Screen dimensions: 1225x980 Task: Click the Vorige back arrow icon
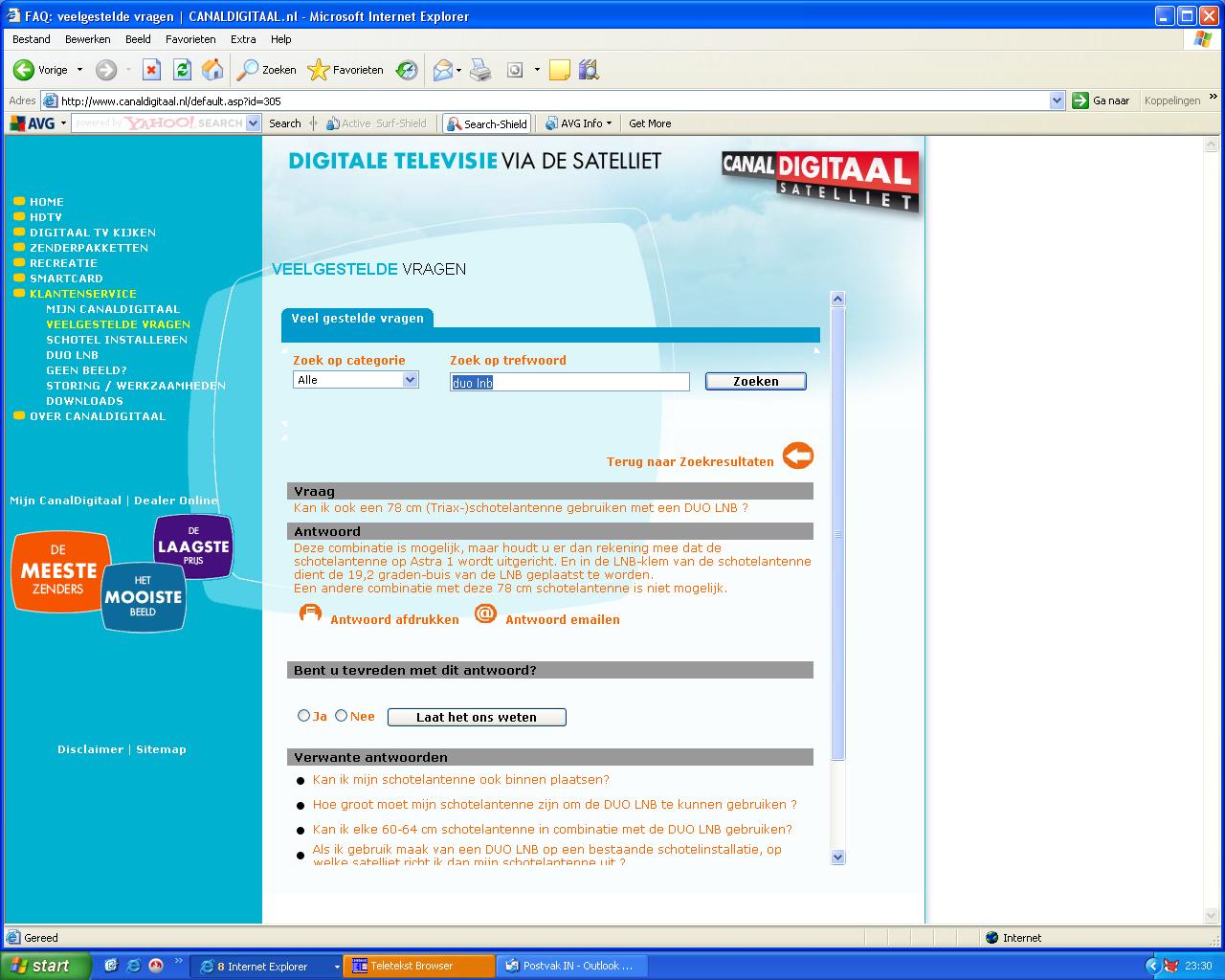pos(23,70)
